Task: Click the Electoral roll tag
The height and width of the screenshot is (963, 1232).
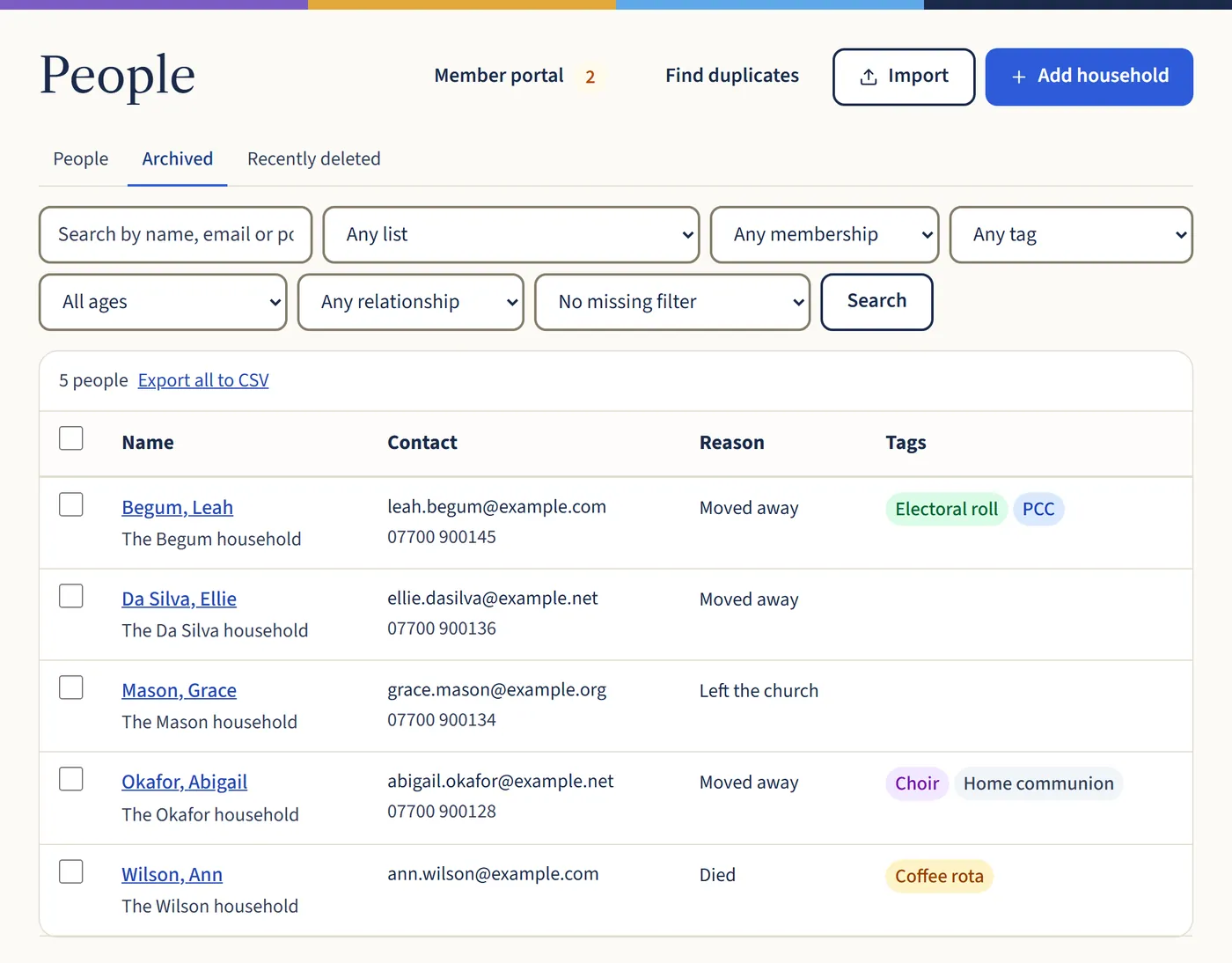Action: pos(947,510)
